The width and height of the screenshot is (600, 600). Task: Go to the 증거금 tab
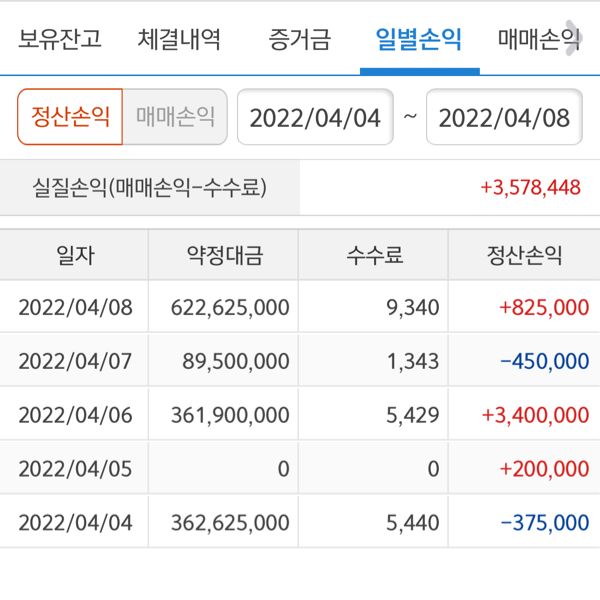299,41
